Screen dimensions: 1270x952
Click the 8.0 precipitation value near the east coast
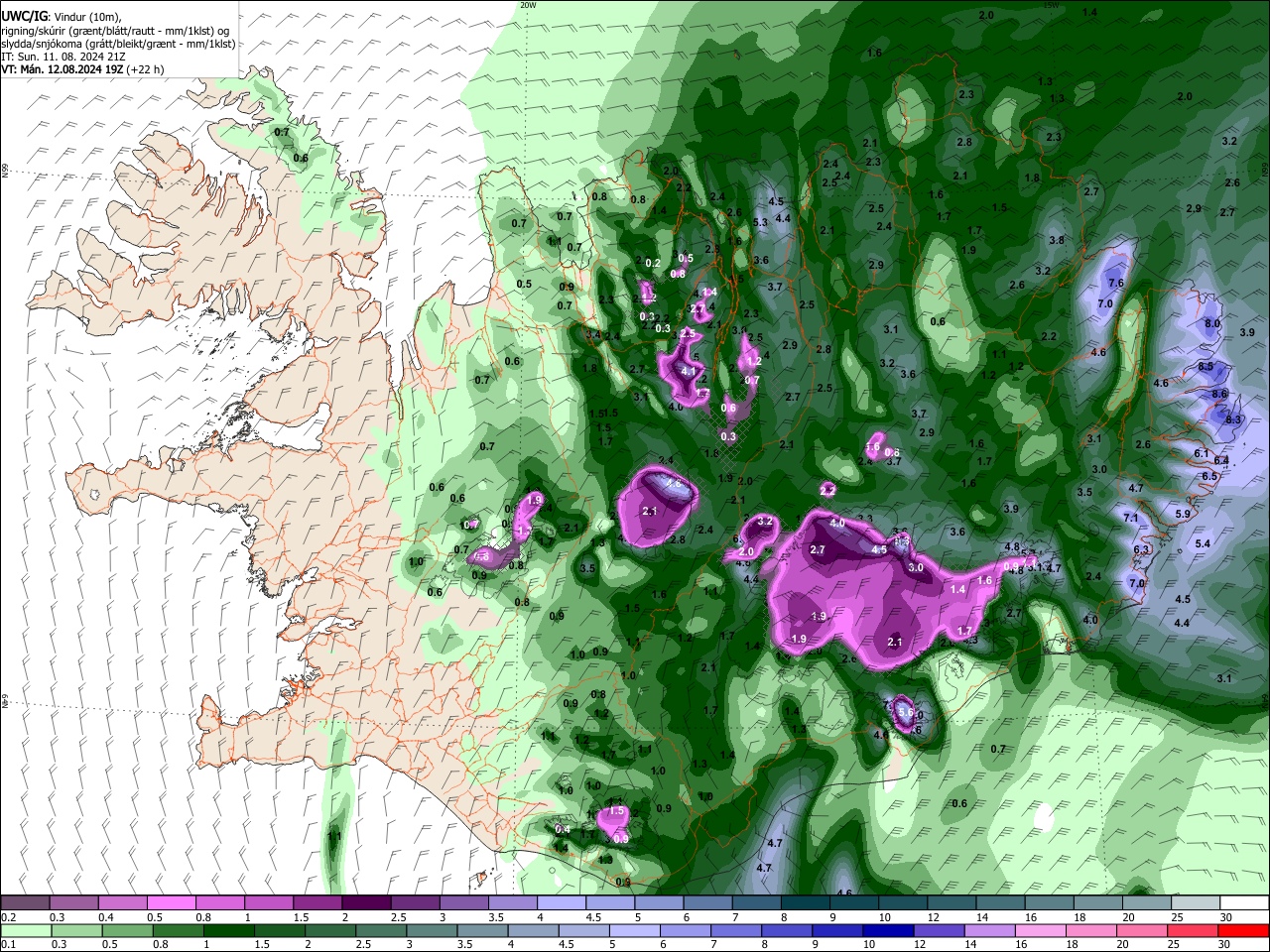[x=1211, y=324]
